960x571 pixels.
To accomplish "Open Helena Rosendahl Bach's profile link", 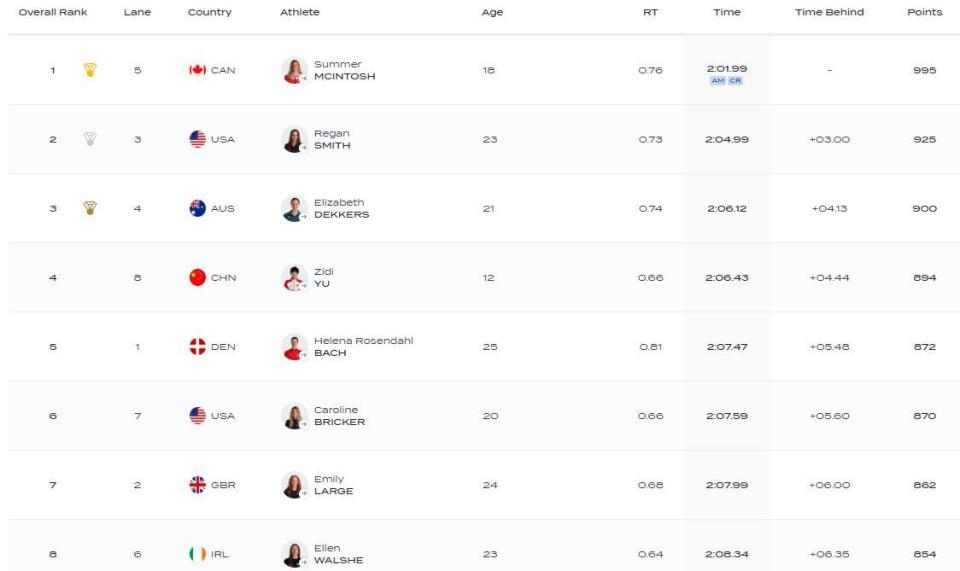I will (363, 347).
